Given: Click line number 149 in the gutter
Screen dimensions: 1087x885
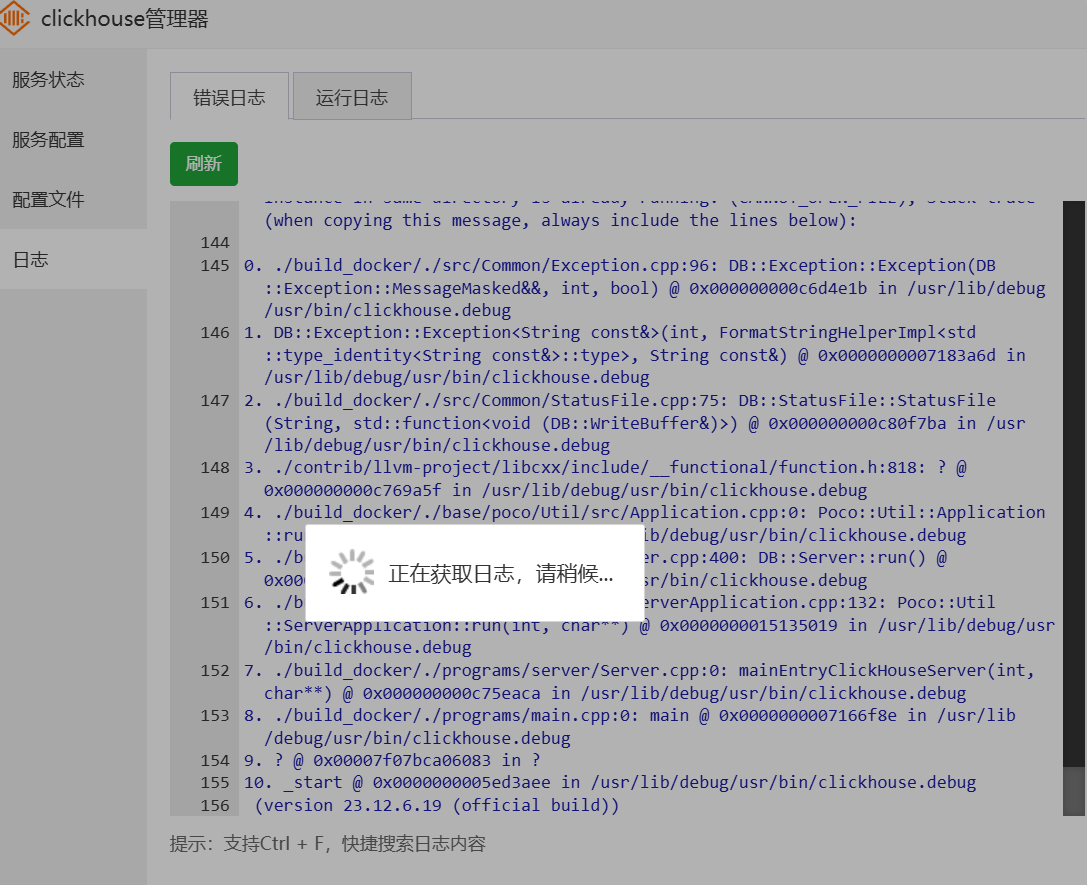Looking at the screenshot, I should tap(215, 513).
